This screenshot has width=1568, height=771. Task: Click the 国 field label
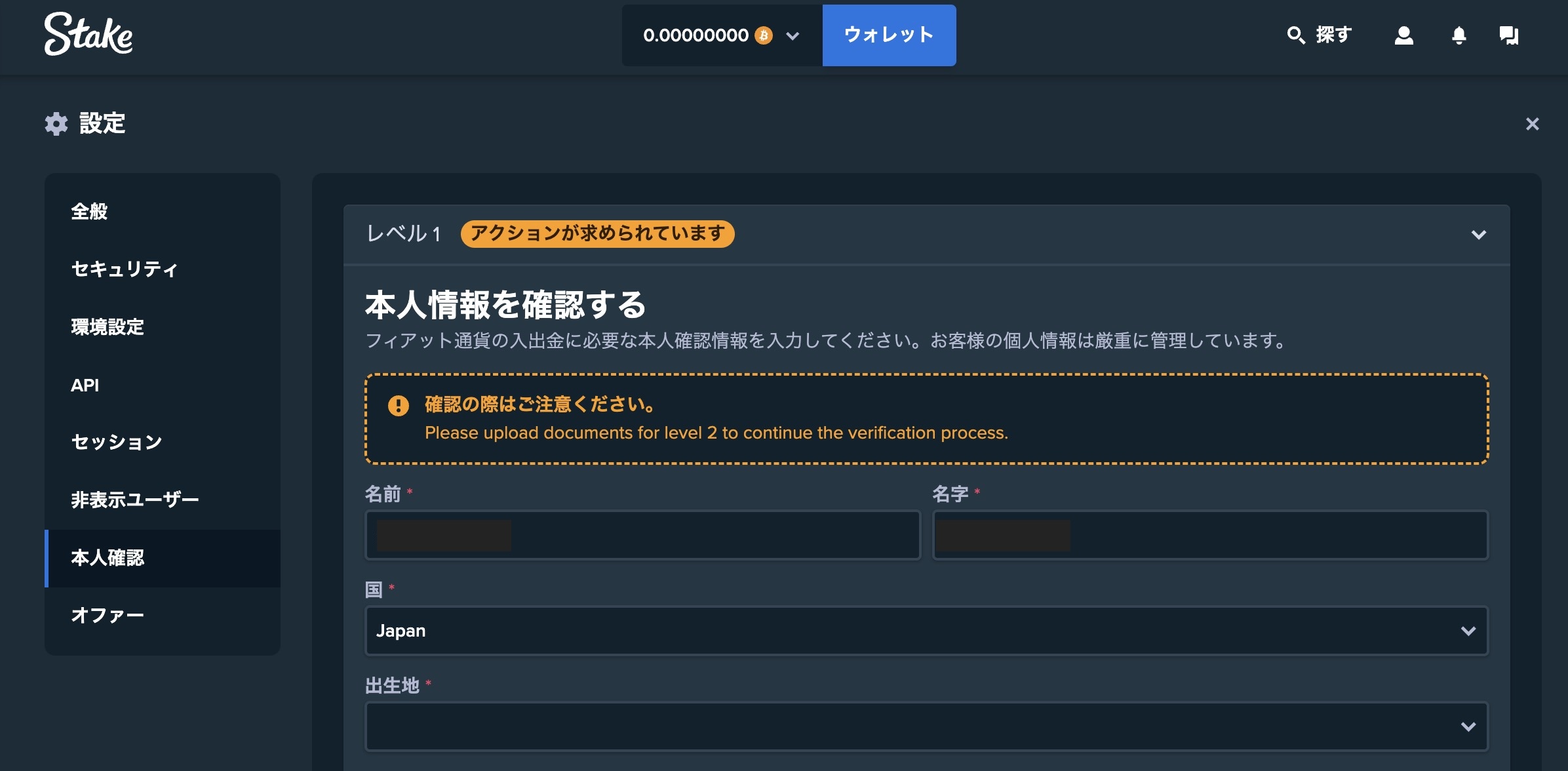tap(374, 590)
